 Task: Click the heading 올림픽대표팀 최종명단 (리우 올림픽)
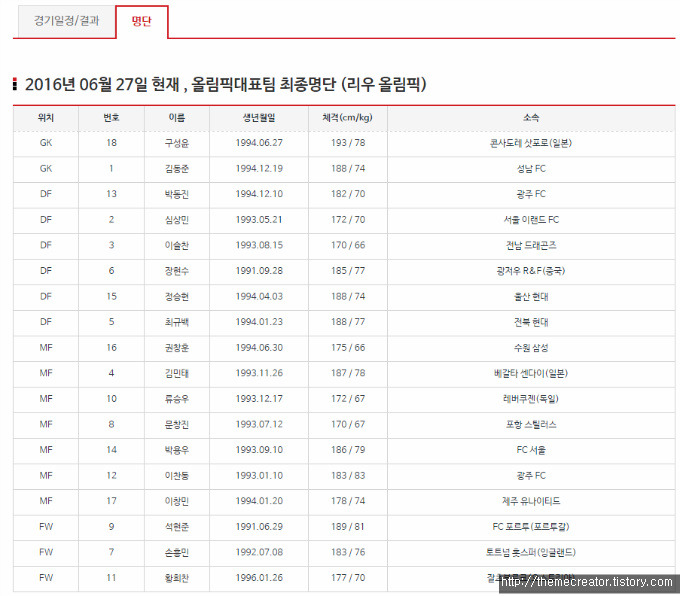[309, 84]
